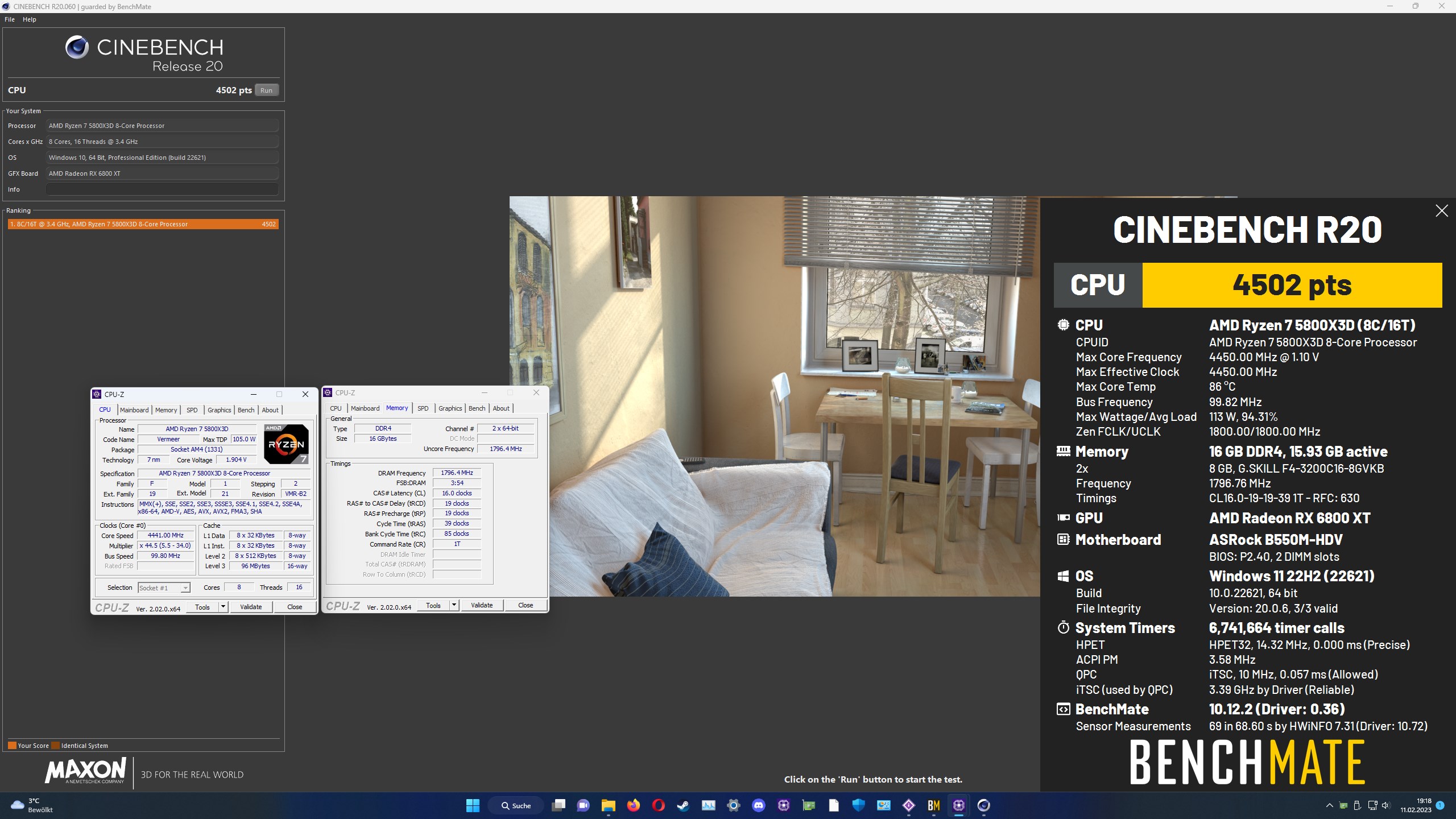Switch to active CPU-Z icon beside BenchMate

click(959, 805)
